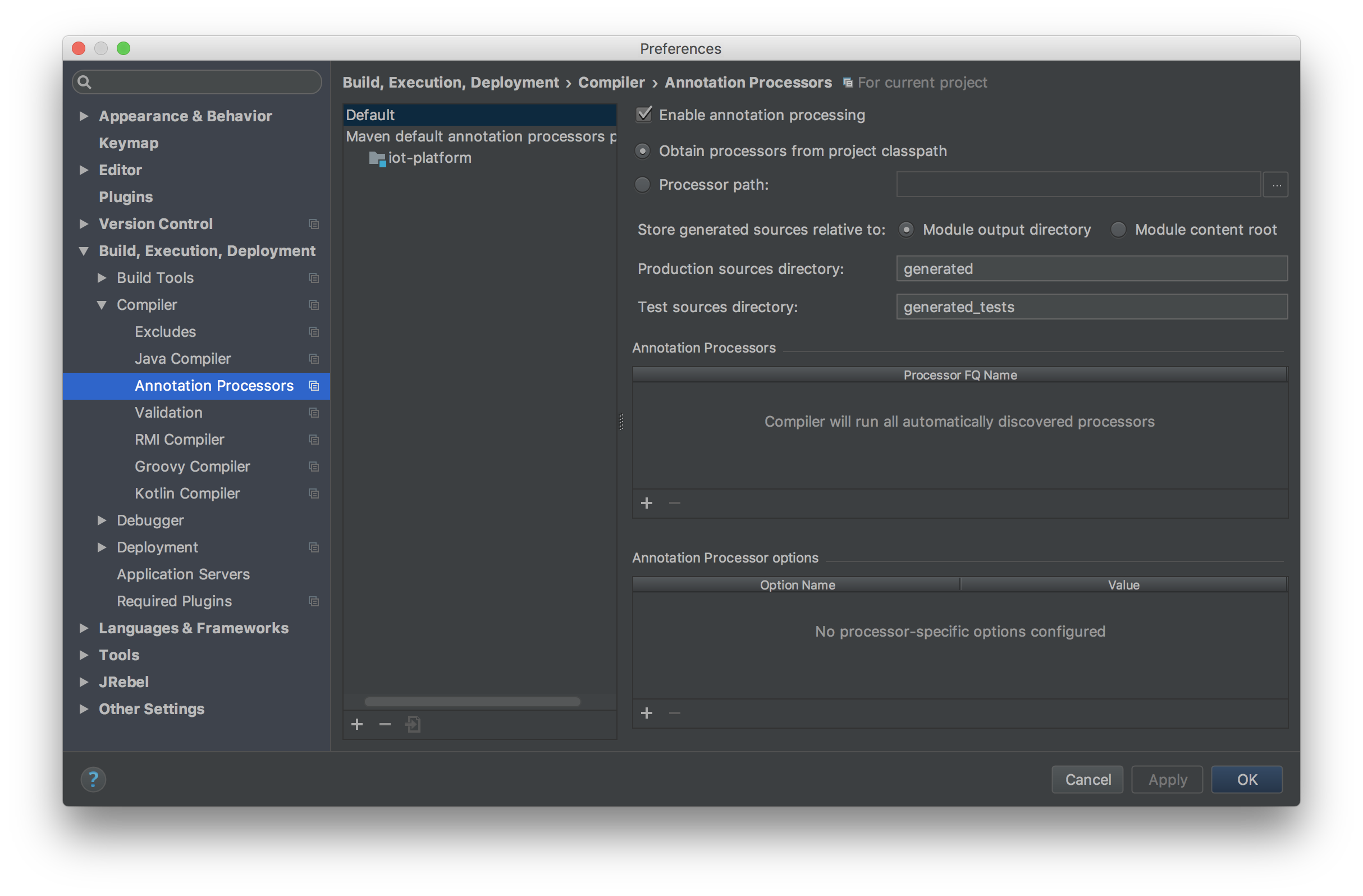Expand Appearance & Behavior section
1363x896 pixels.
click(x=84, y=116)
